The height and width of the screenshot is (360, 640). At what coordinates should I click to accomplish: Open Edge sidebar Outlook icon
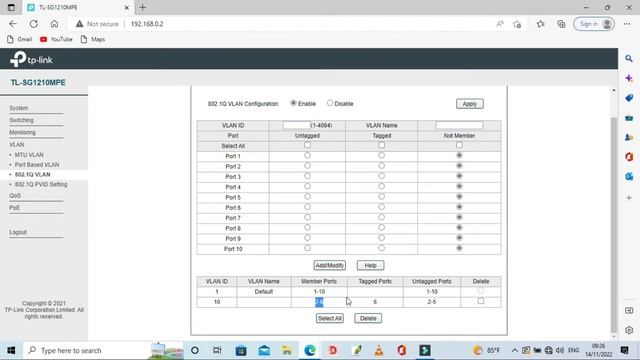coord(629,176)
